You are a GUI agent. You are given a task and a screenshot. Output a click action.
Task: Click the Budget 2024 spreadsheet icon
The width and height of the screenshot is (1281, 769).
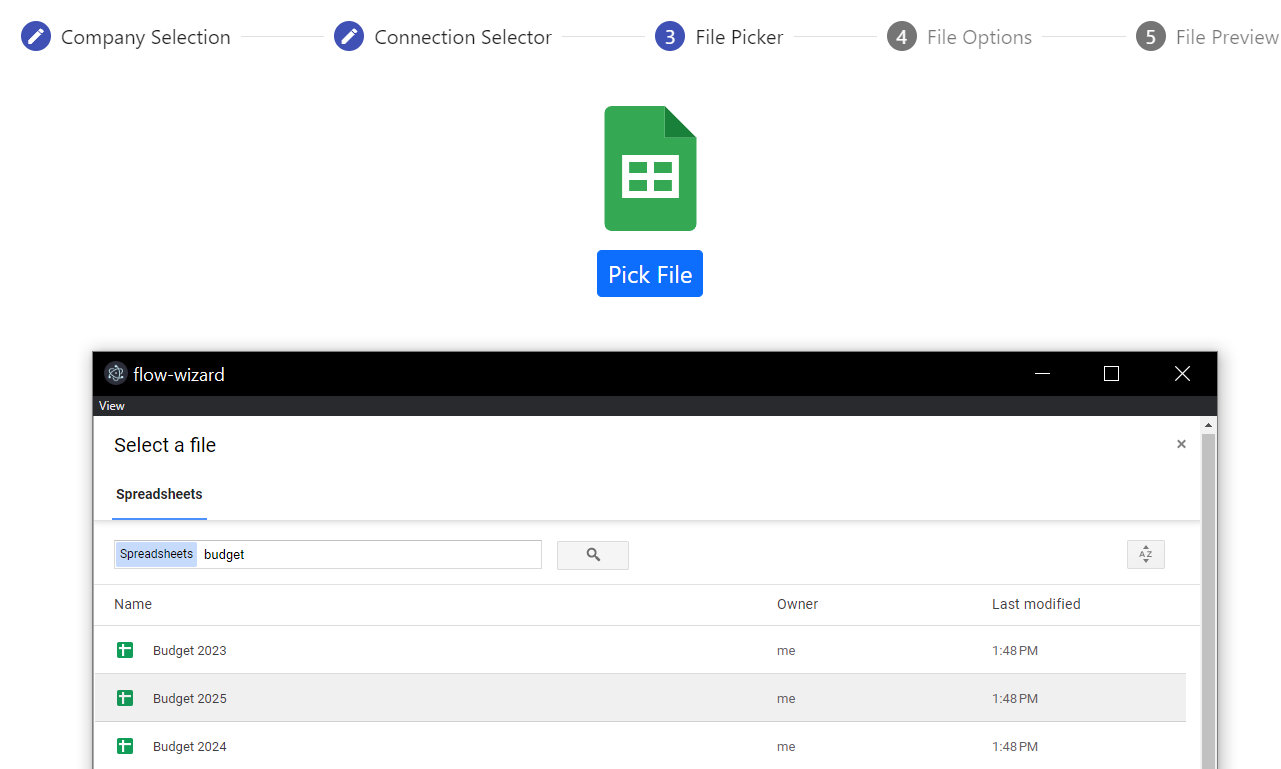tap(125, 747)
